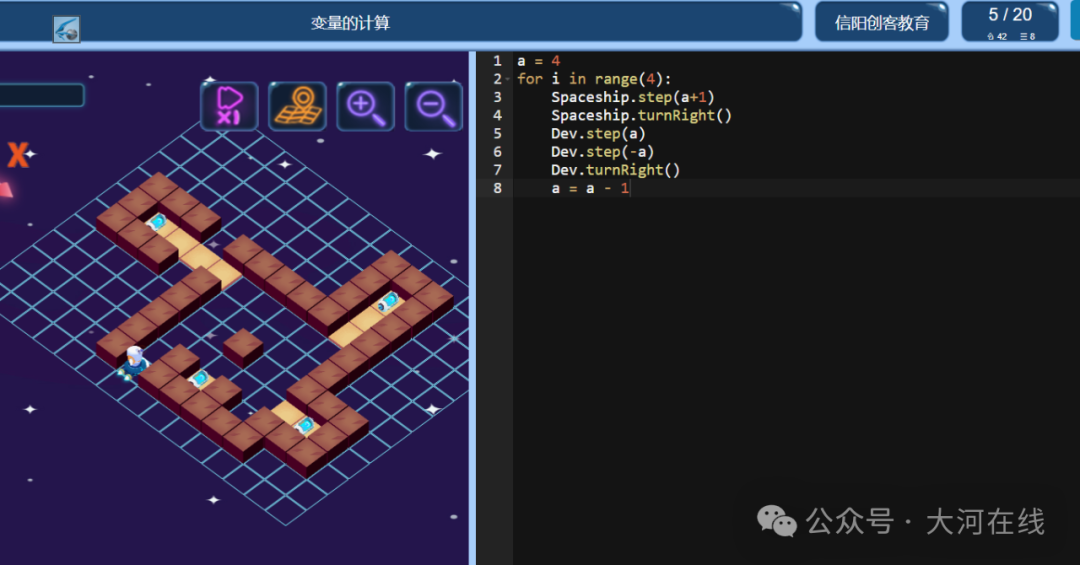The width and height of the screenshot is (1080, 565).
Task: Open the map location grid icon
Action: click(x=298, y=106)
